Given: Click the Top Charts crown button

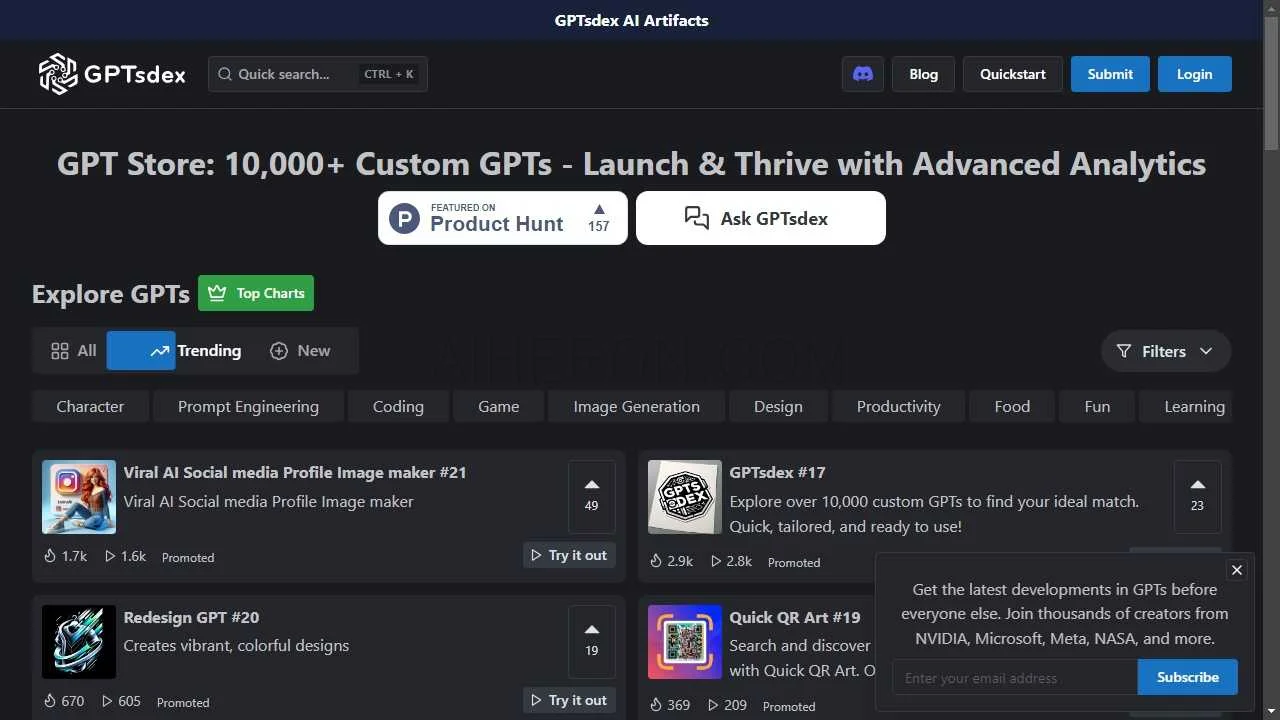Looking at the screenshot, I should click(x=256, y=293).
